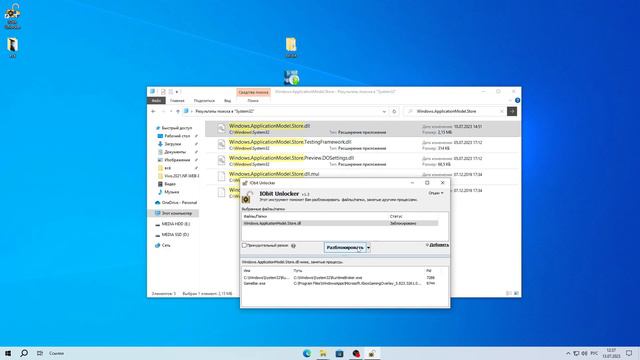Viewport: 640px width, 360px height.
Task: Open the volume control in tray
Action: pos(584,353)
